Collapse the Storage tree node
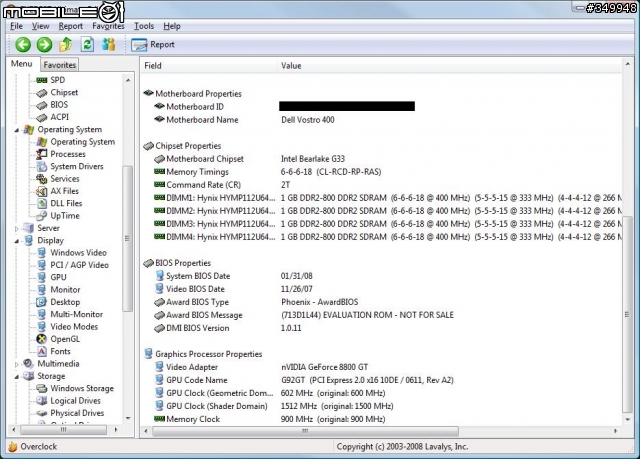This screenshot has height=459, width=640. pos(17,377)
